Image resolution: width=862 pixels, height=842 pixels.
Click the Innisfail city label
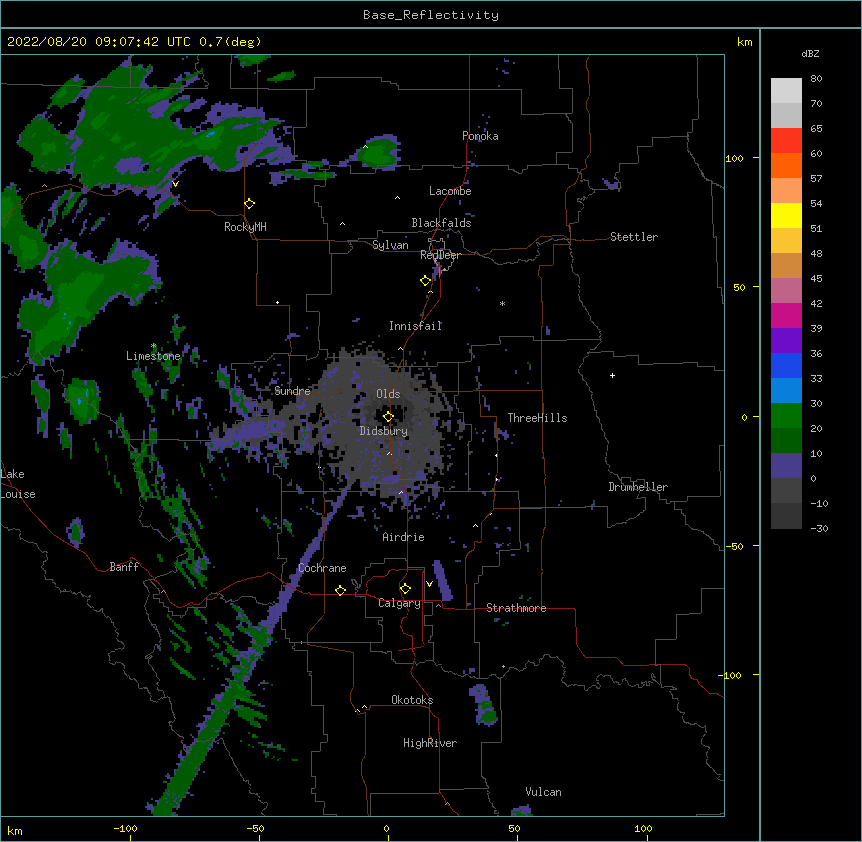pyautogui.click(x=415, y=326)
